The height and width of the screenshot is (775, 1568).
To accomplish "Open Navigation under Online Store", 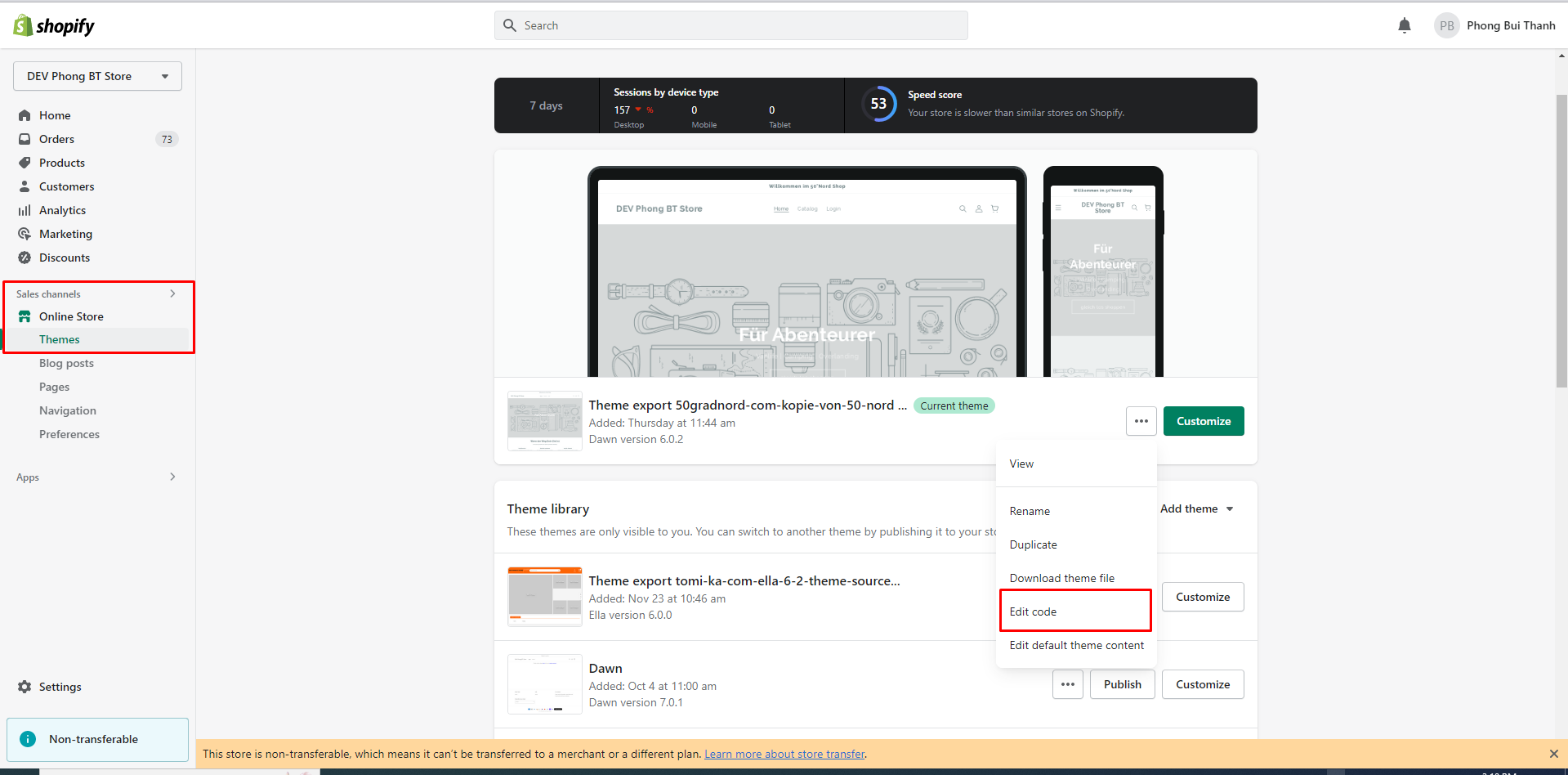I will pos(68,410).
